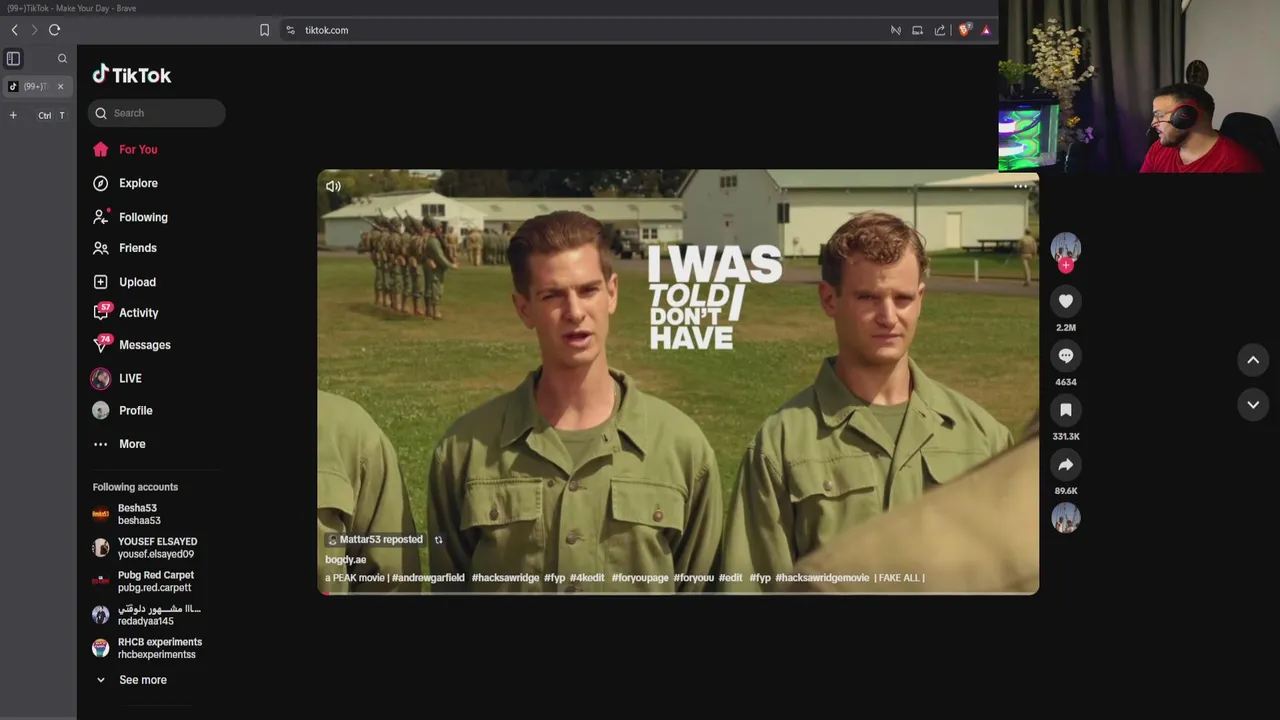Go back in the browser
This screenshot has height=720, width=1280.
point(14,30)
